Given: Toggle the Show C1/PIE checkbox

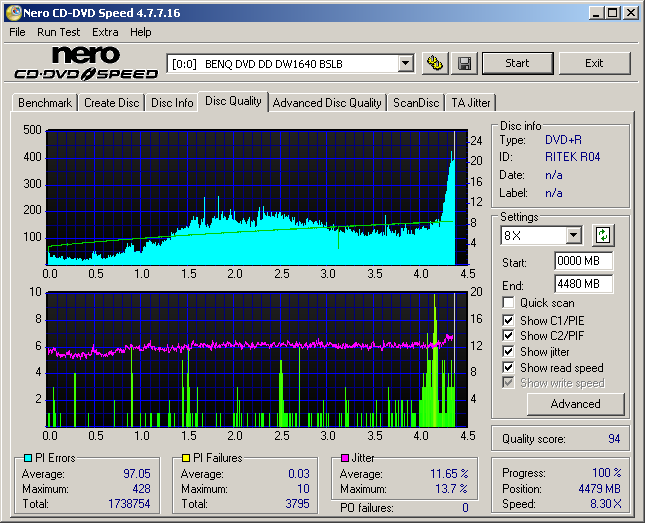Looking at the screenshot, I should coord(509,320).
